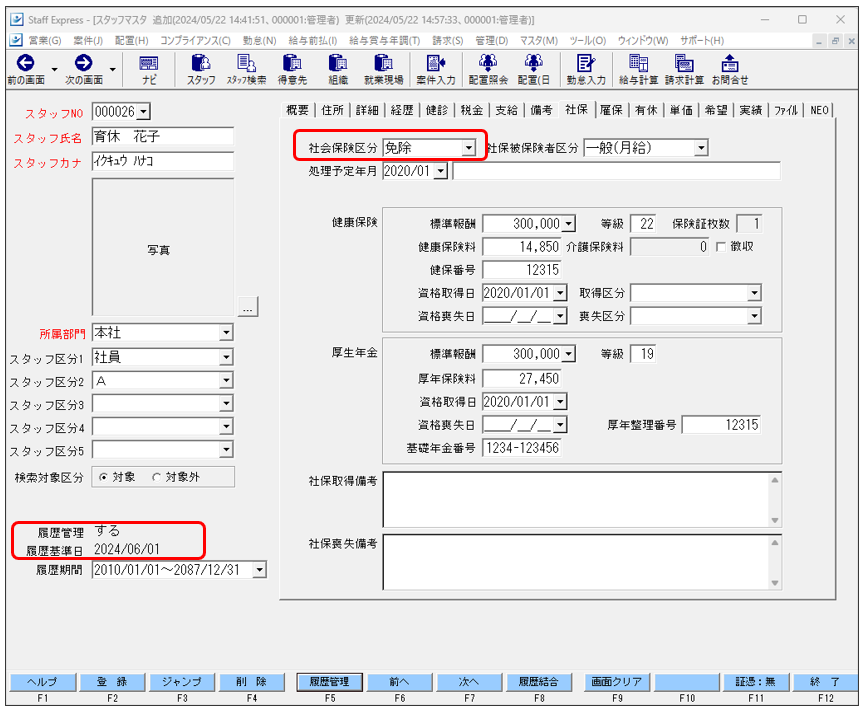Click into the 健保番号 input field

(521, 270)
